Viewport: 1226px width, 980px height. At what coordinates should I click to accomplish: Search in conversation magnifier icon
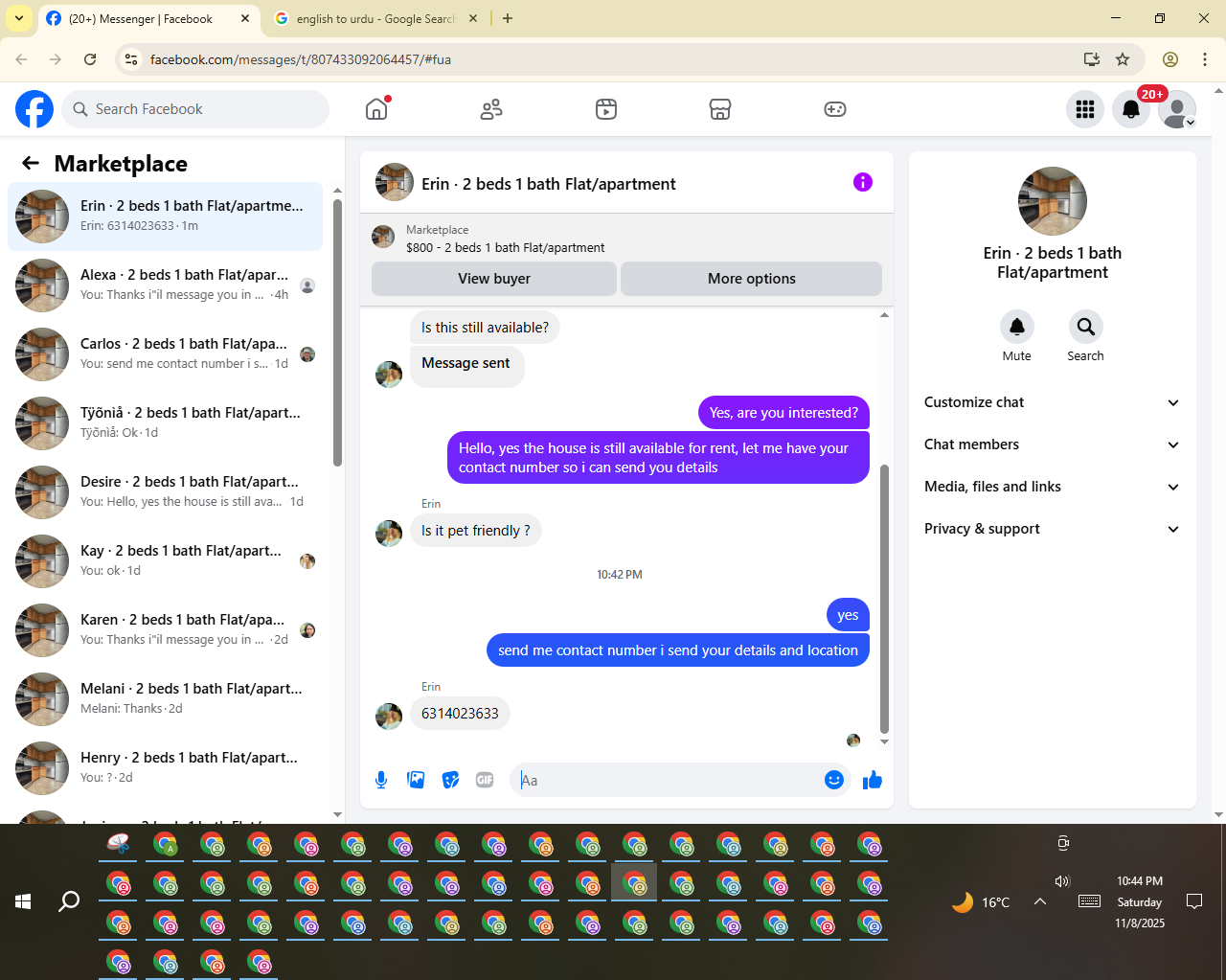click(1086, 327)
